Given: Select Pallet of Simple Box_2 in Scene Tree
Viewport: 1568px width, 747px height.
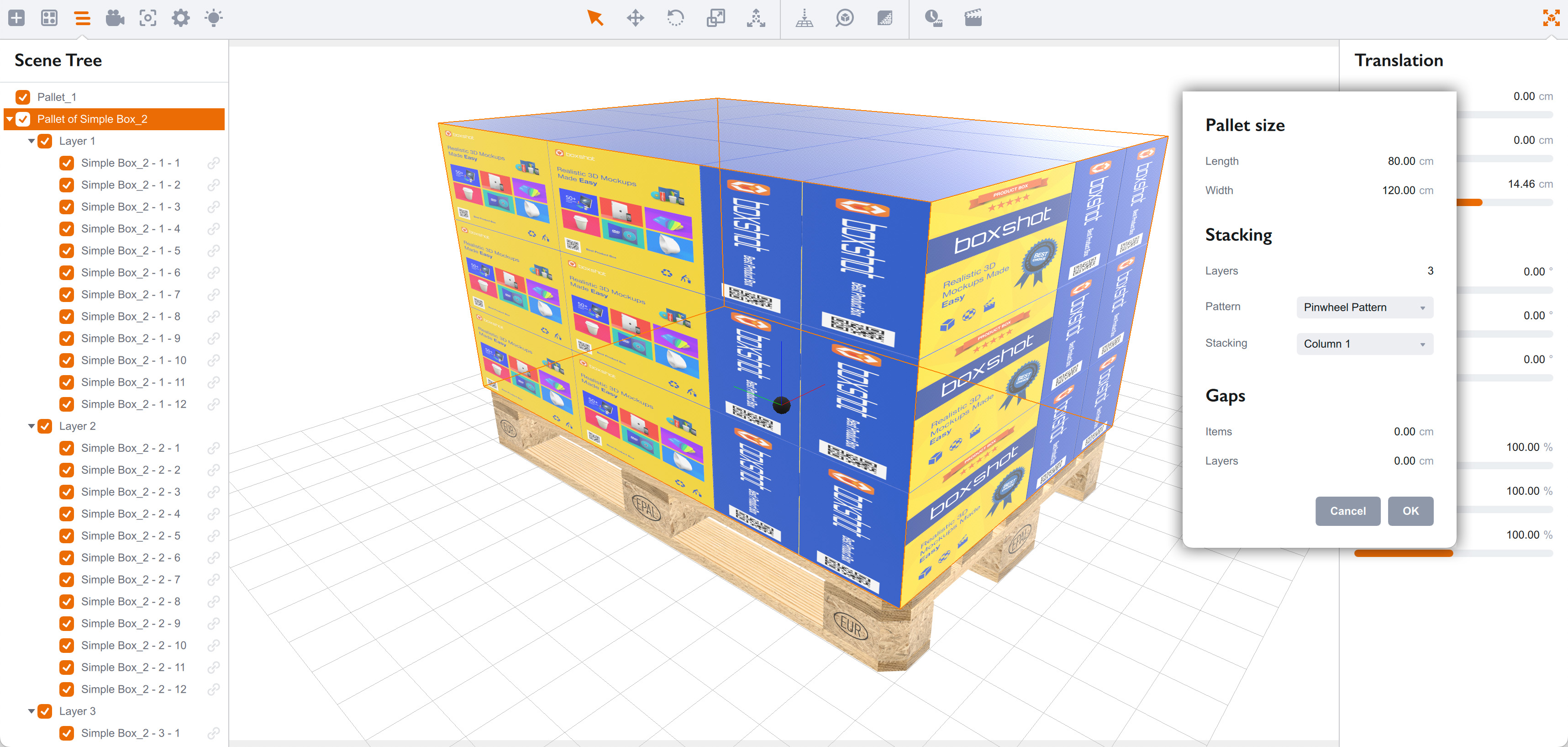Looking at the screenshot, I should click(94, 119).
